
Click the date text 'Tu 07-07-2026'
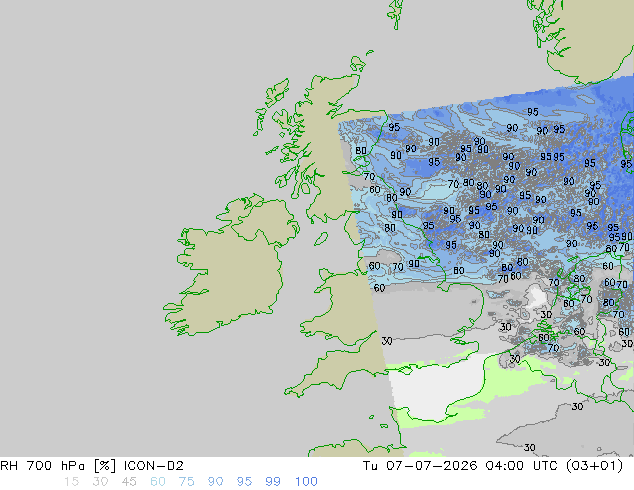pyautogui.click(x=420, y=466)
